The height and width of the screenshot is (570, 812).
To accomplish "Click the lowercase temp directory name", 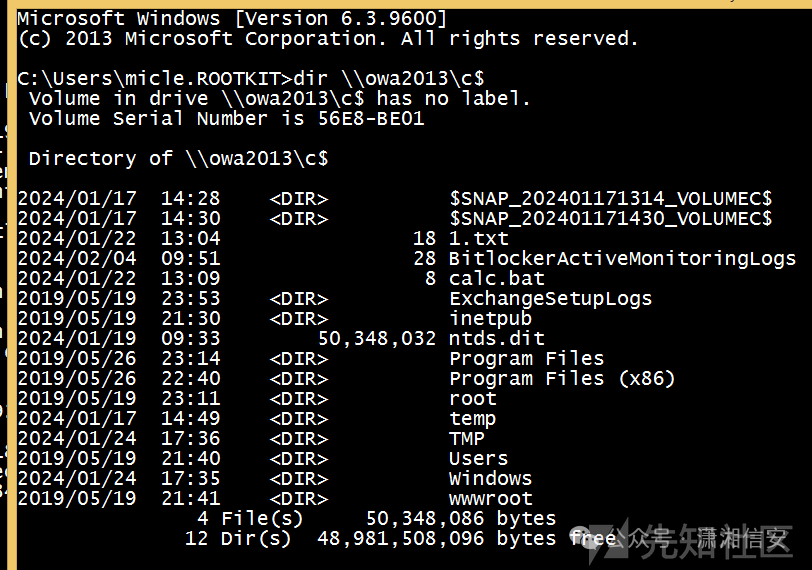I will click(472, 419).
